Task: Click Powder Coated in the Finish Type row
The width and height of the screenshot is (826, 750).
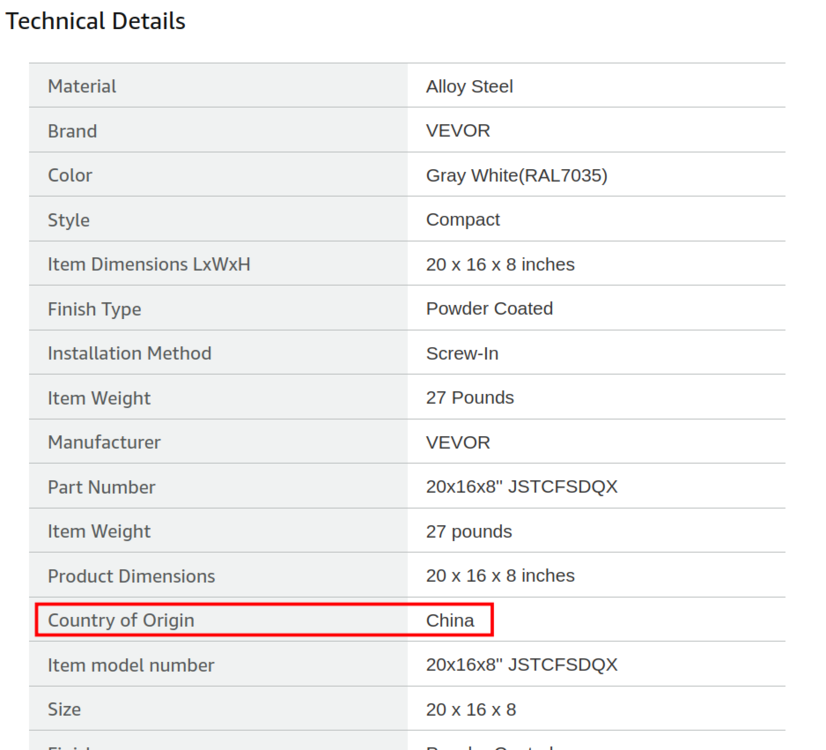Action: (x=489, y=309)
